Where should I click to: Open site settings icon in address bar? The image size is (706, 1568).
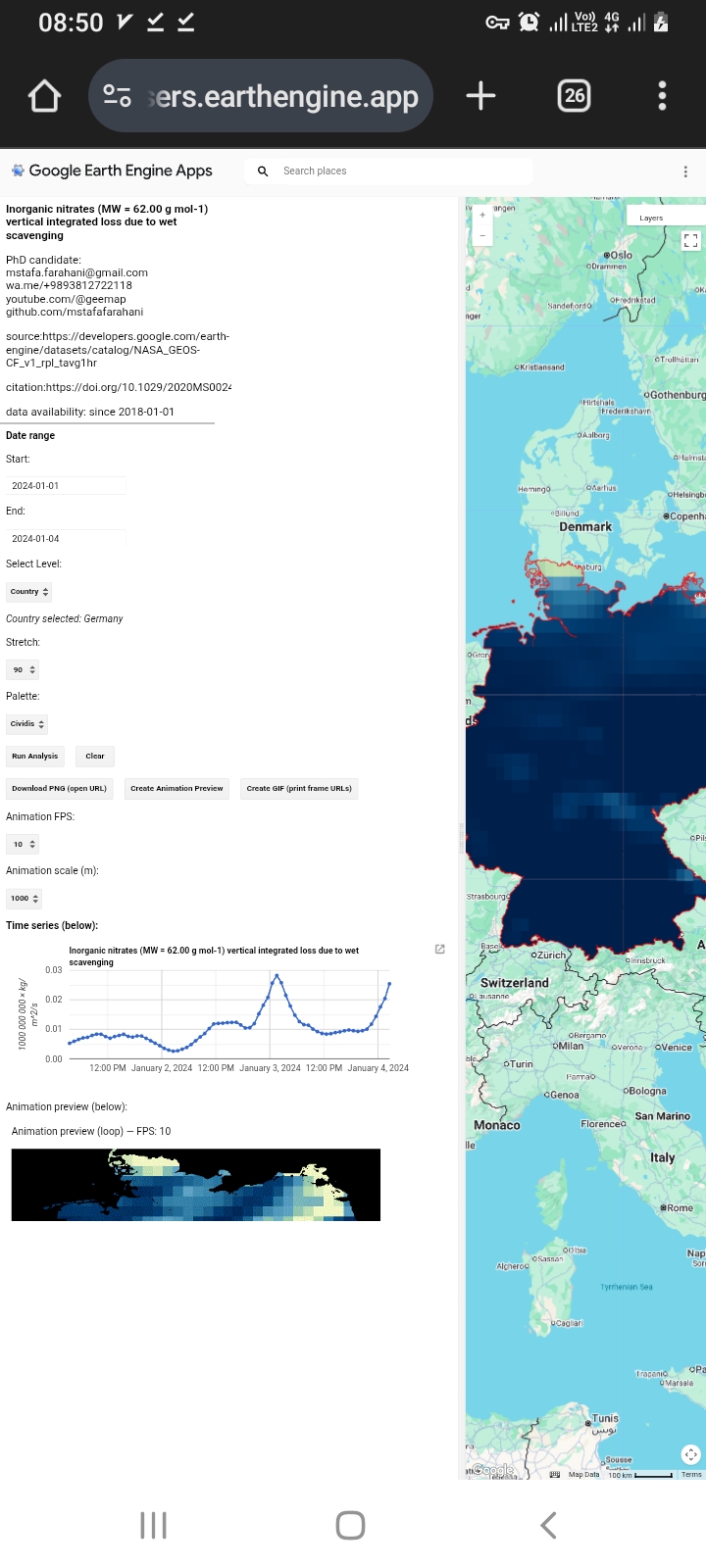tap(117, 96)
